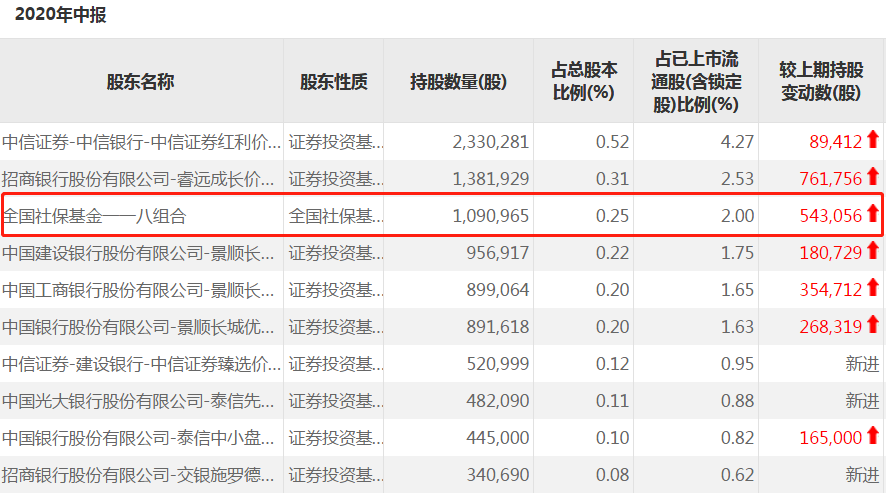Select shareholder 中国光大银行股份有限公司-泰信先...
This screenshot has height=493, width=886.
pyautogui.click(x=138, y=401)
